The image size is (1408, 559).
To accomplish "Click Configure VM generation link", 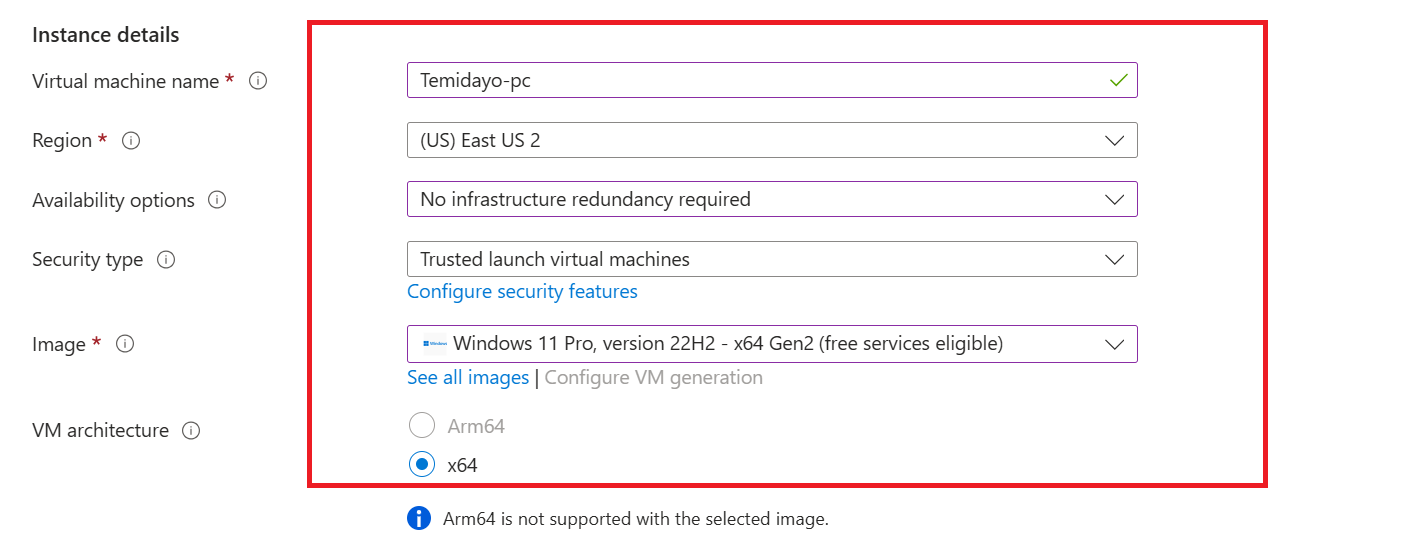I will pyautogui.click(x=653, y=378).
